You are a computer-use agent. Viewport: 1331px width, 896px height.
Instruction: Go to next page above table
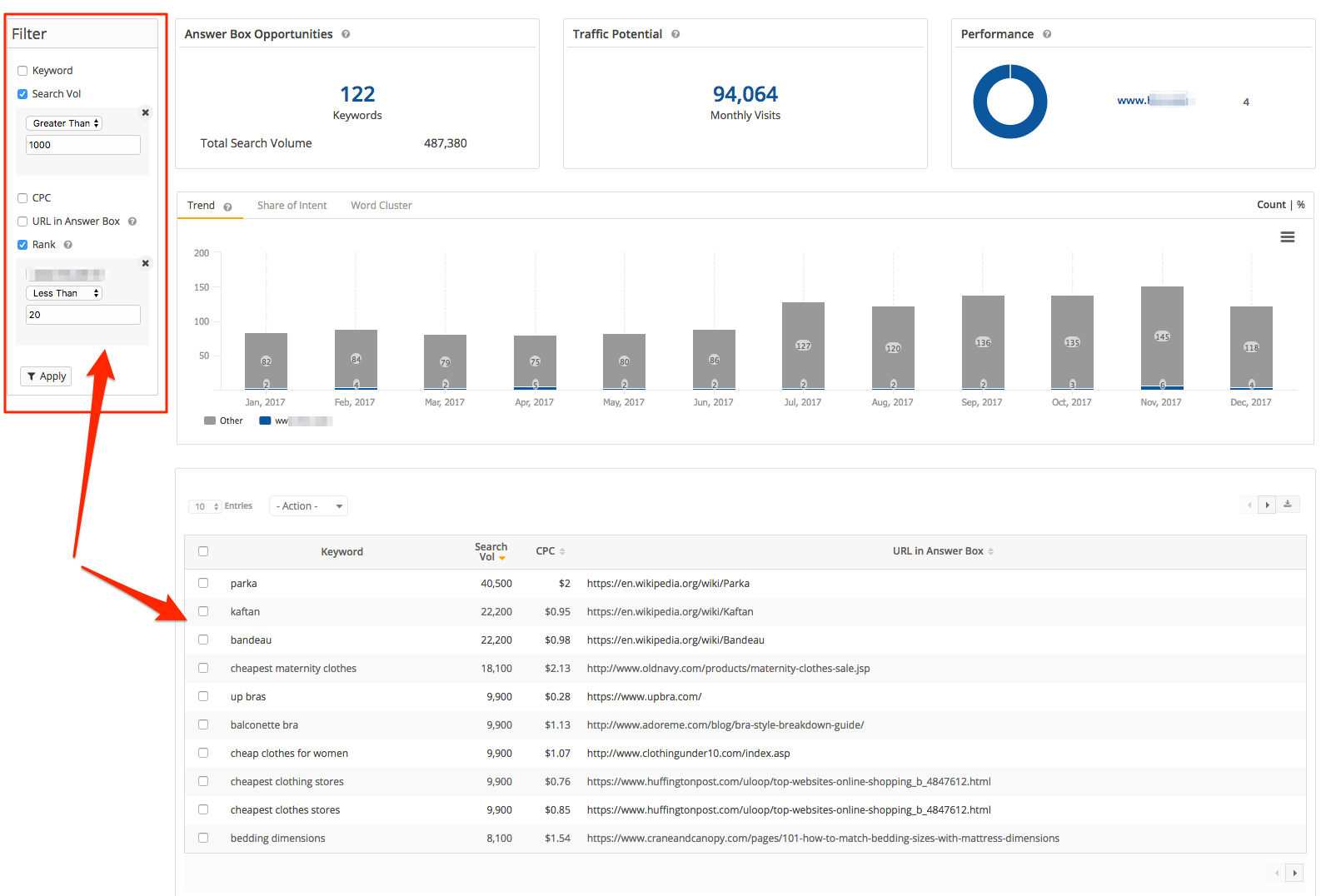(x=1267, y=505)
